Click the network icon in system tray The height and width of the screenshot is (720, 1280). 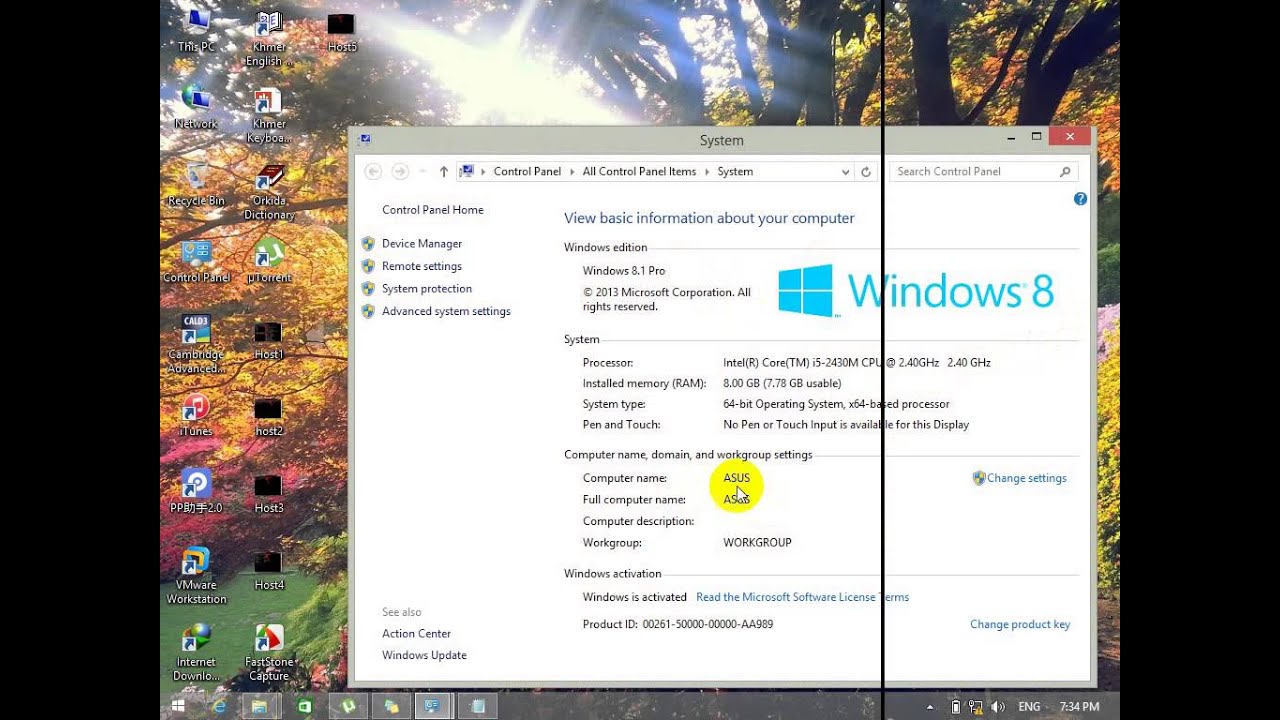tap(975, 707)
